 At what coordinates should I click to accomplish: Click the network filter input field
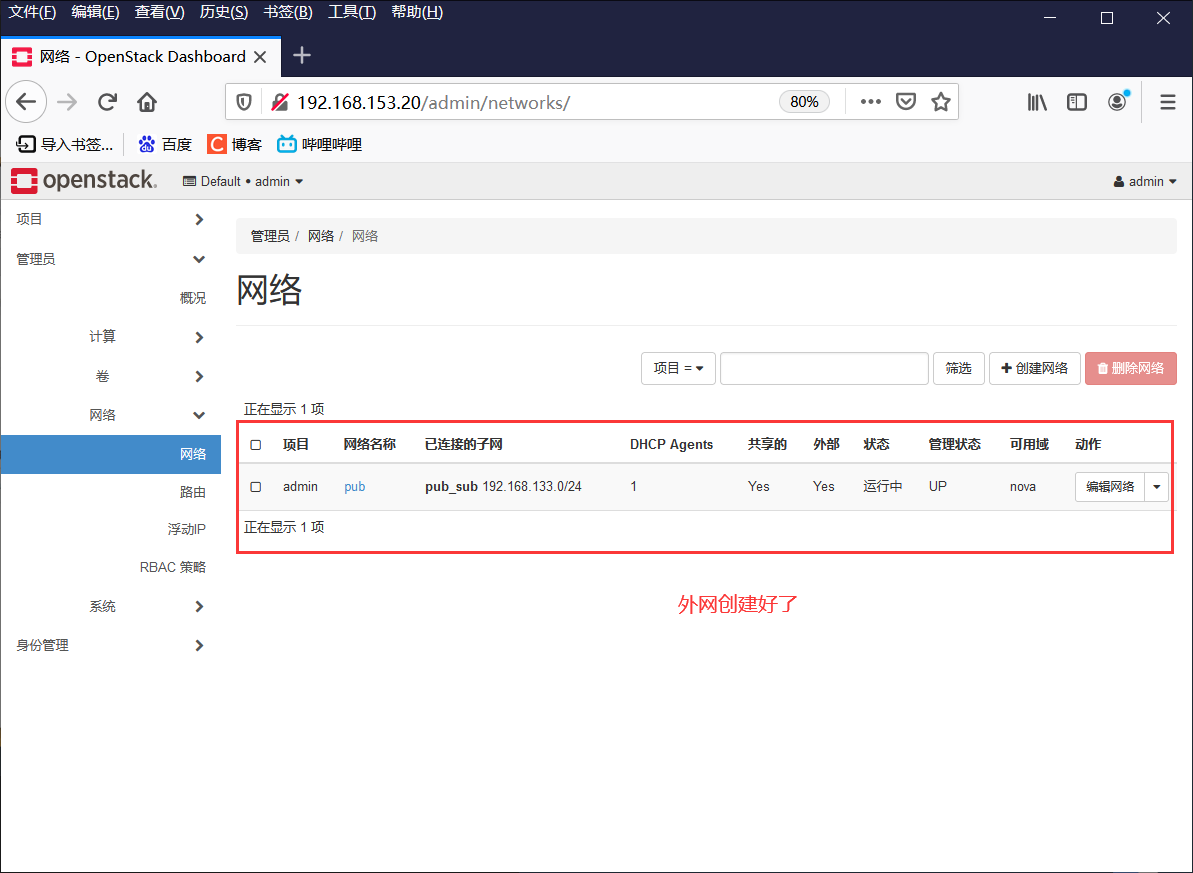tap(824, 368)
